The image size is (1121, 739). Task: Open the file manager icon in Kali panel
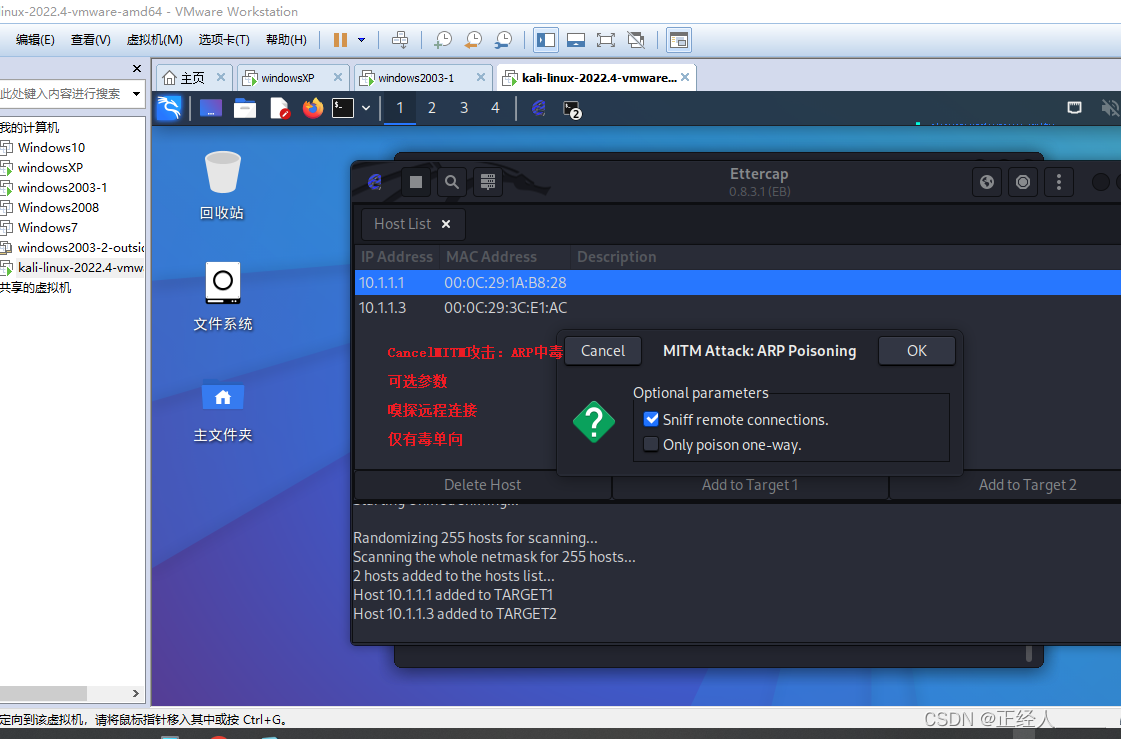(245, 109)
